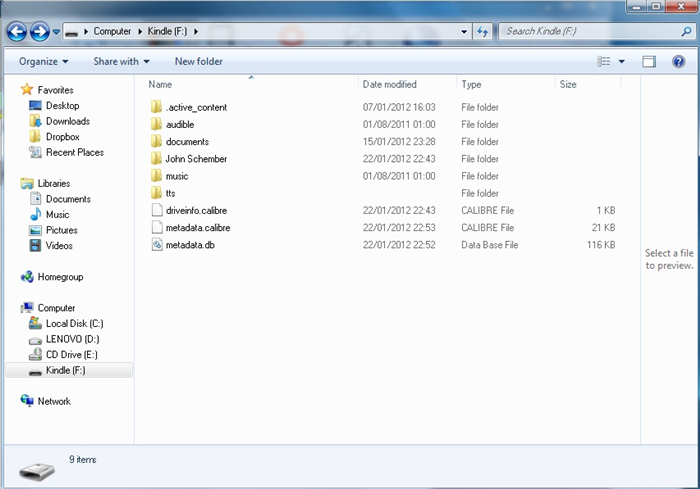700x489 pixels.
Task: Click the John Schember folder name
Action: tap(196, 159)
